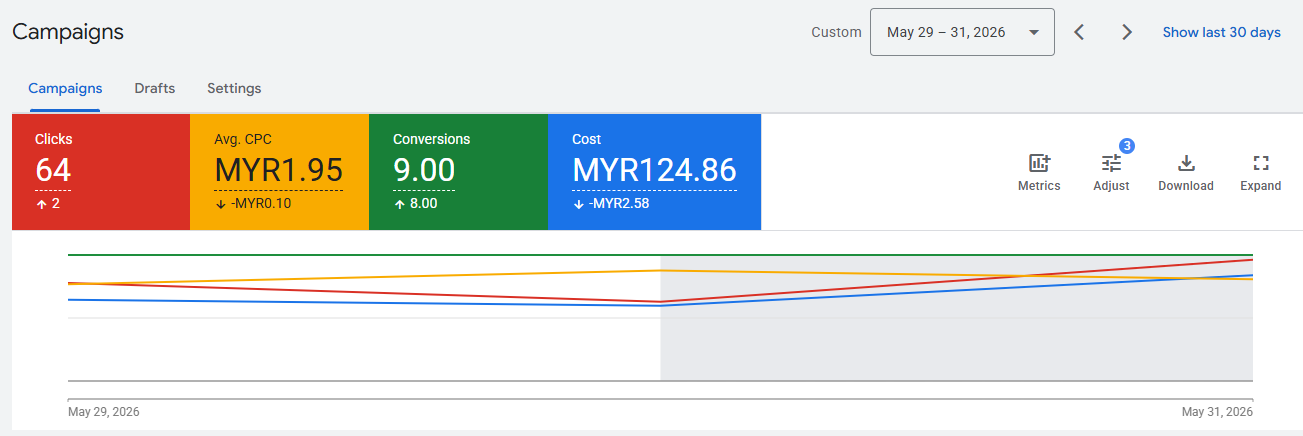
Task: Click the 8.00 conversions change
Action: [x=415, y=204]
